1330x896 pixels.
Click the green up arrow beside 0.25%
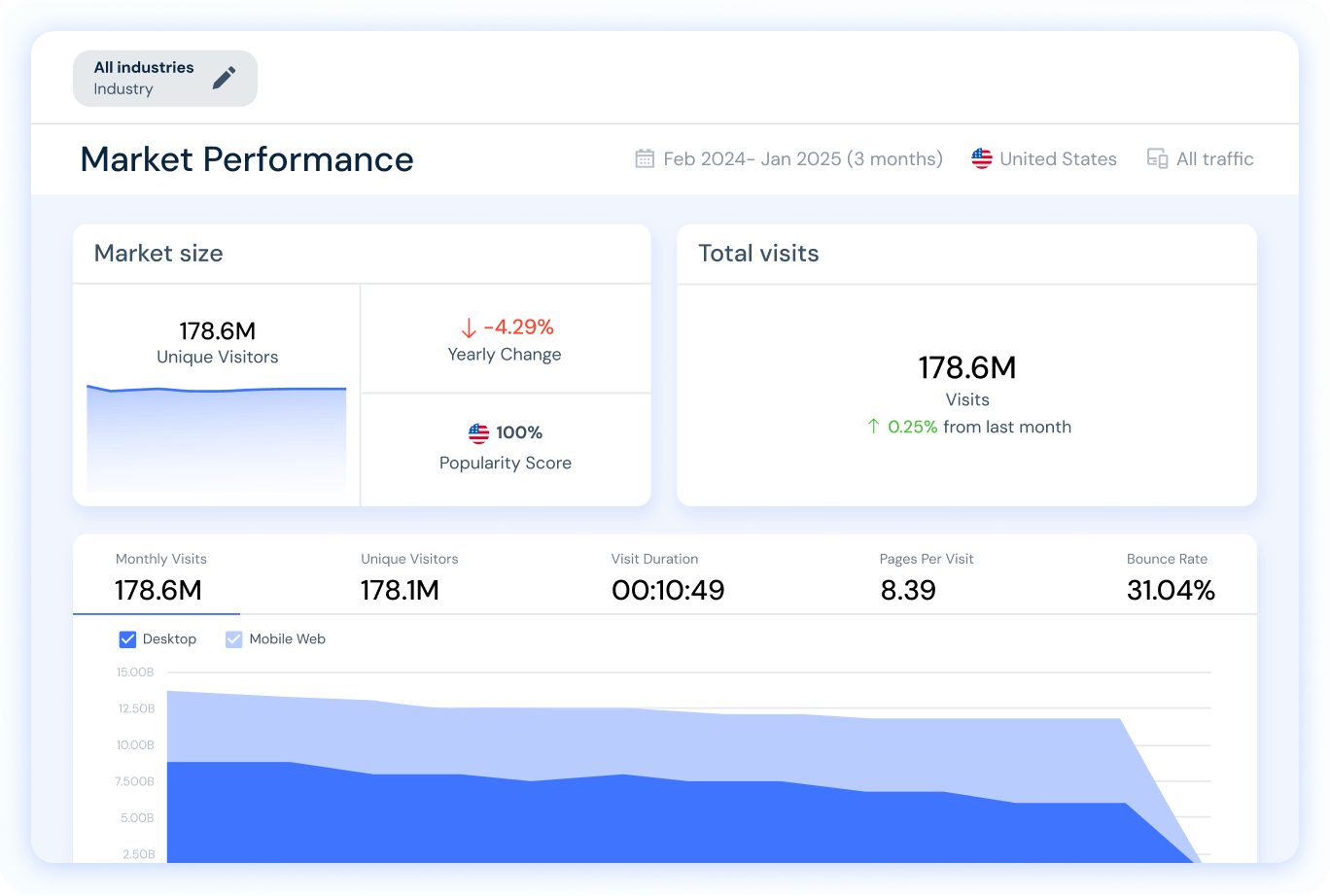click(874, 427)
